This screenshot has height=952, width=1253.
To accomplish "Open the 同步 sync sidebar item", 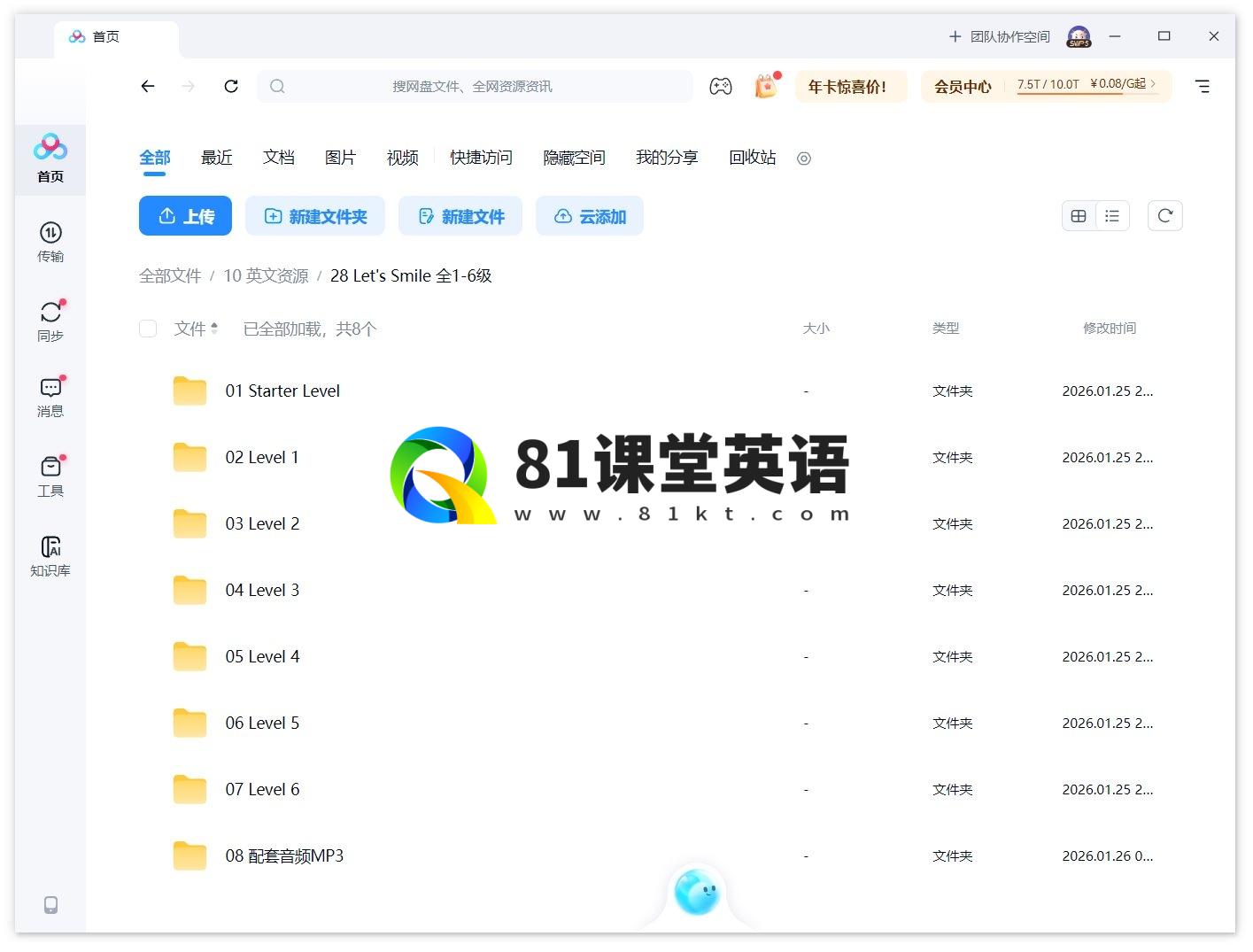I will (50, 321).
